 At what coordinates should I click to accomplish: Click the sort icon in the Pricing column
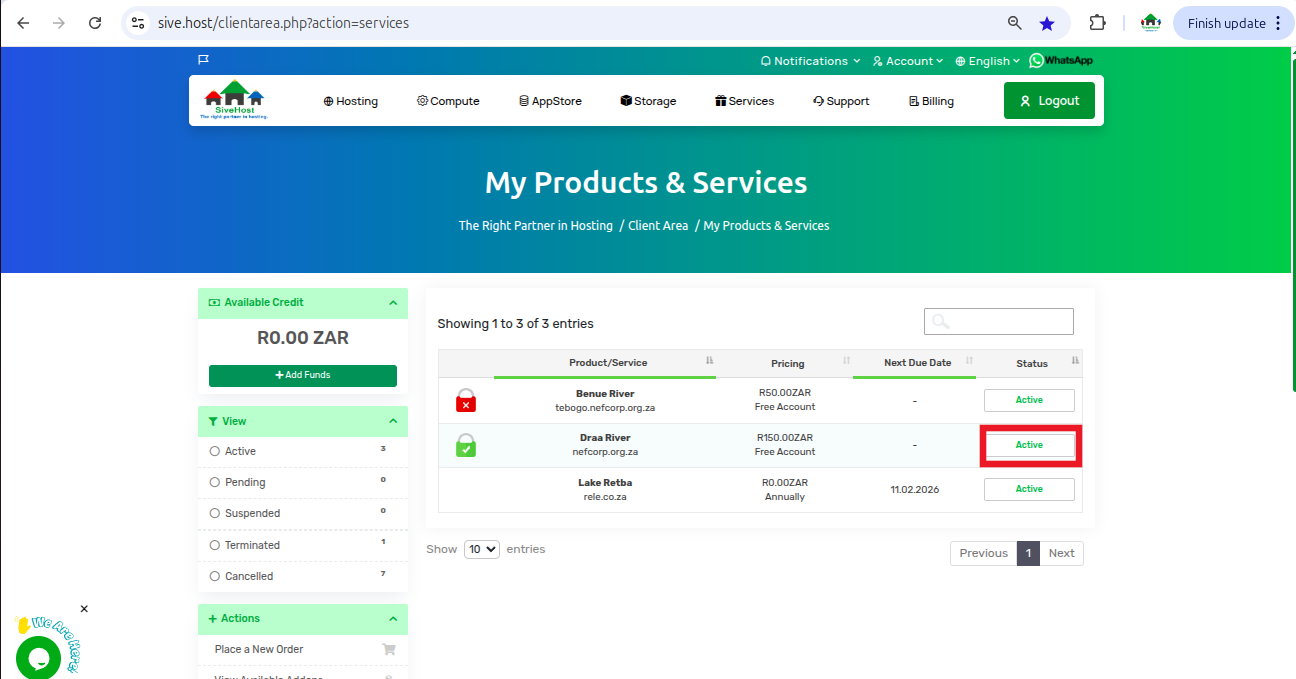[x=846, y=361]
